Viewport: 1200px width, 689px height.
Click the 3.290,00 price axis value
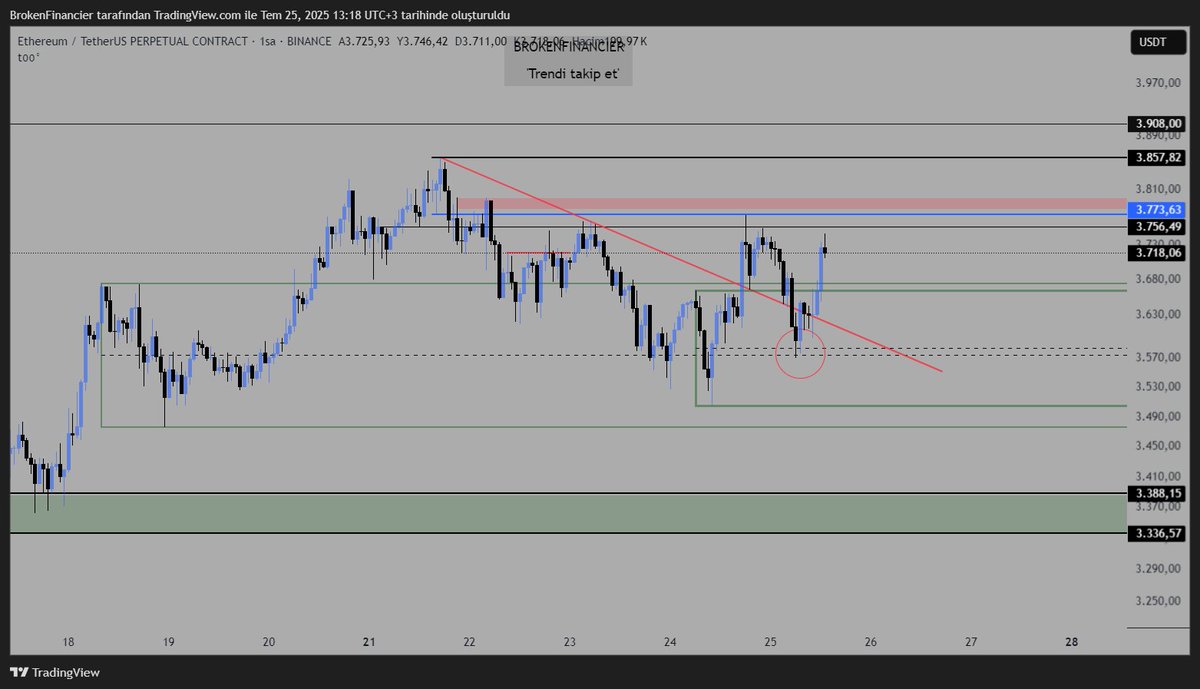coord(1158,568)
